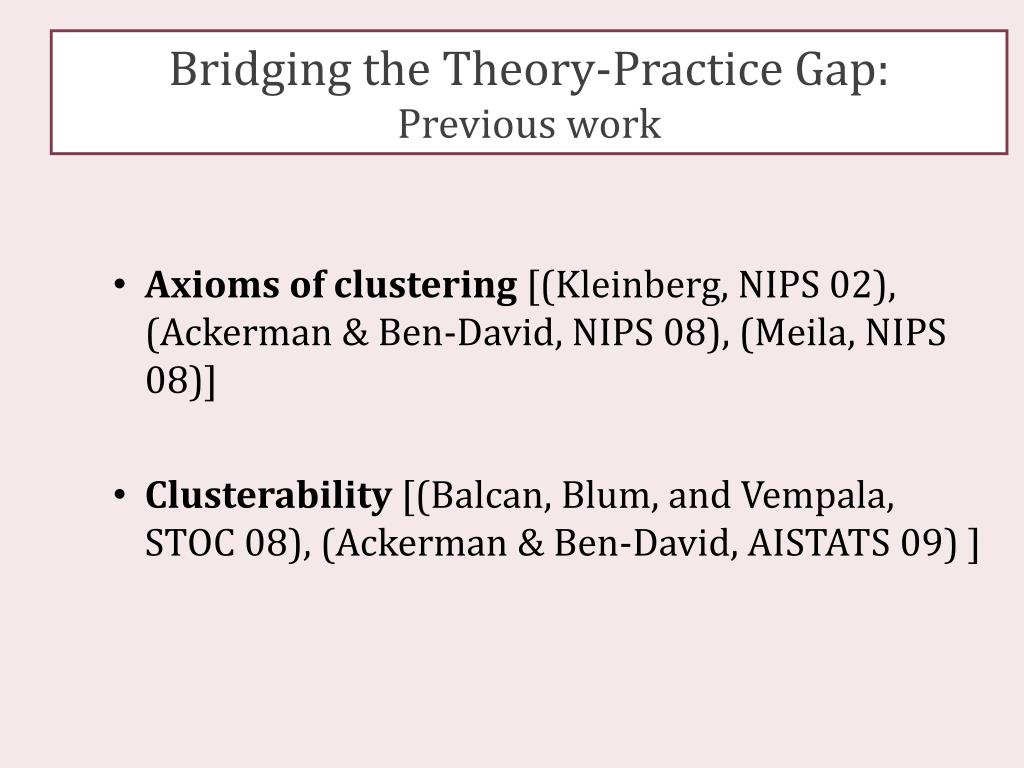Click the '(Meila, NIPS' citation text
Viewport: 1024px width, 768px height.
click(844, 333)
